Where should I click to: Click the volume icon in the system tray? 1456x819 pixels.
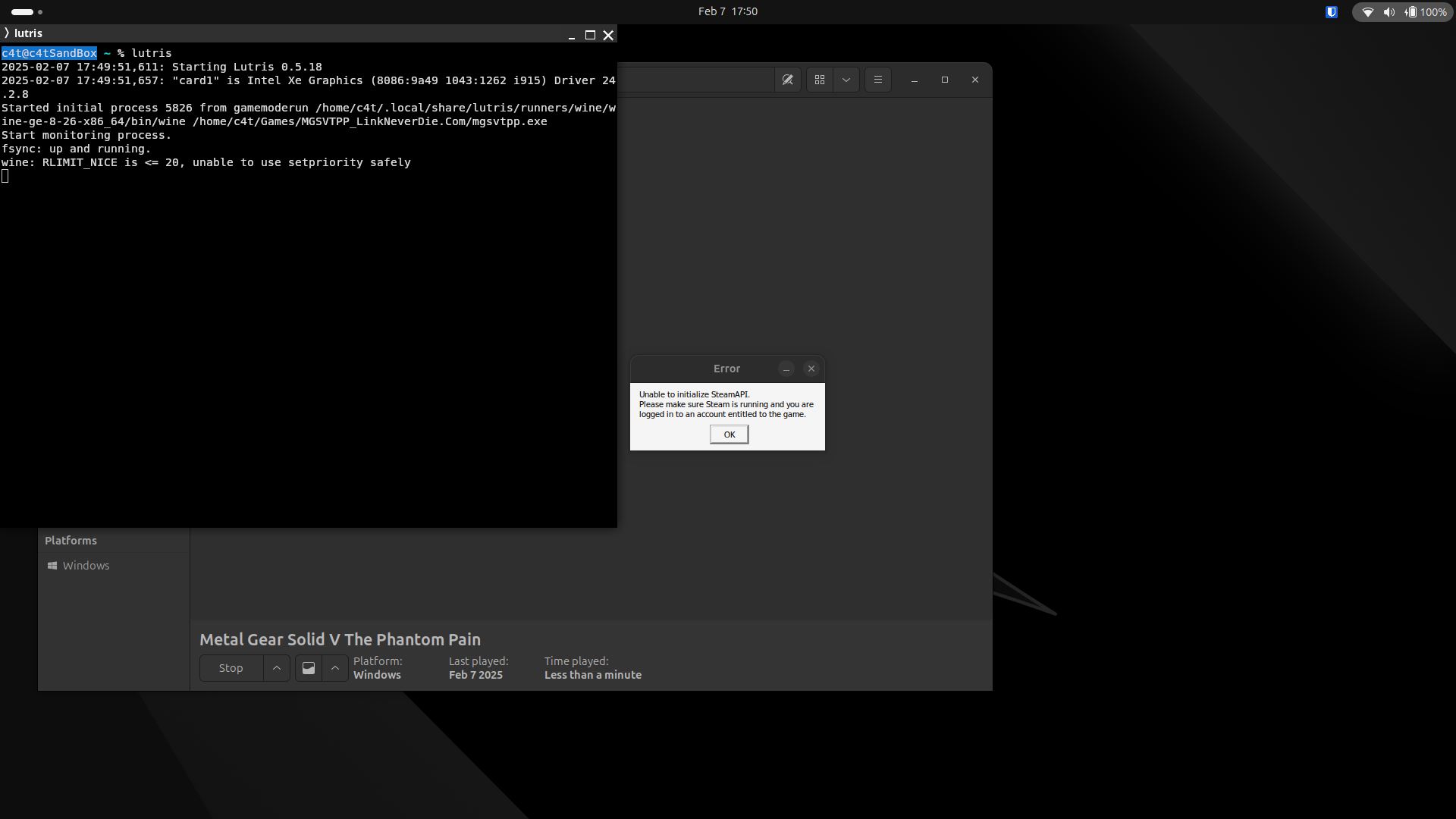[x=1389, y=11]
